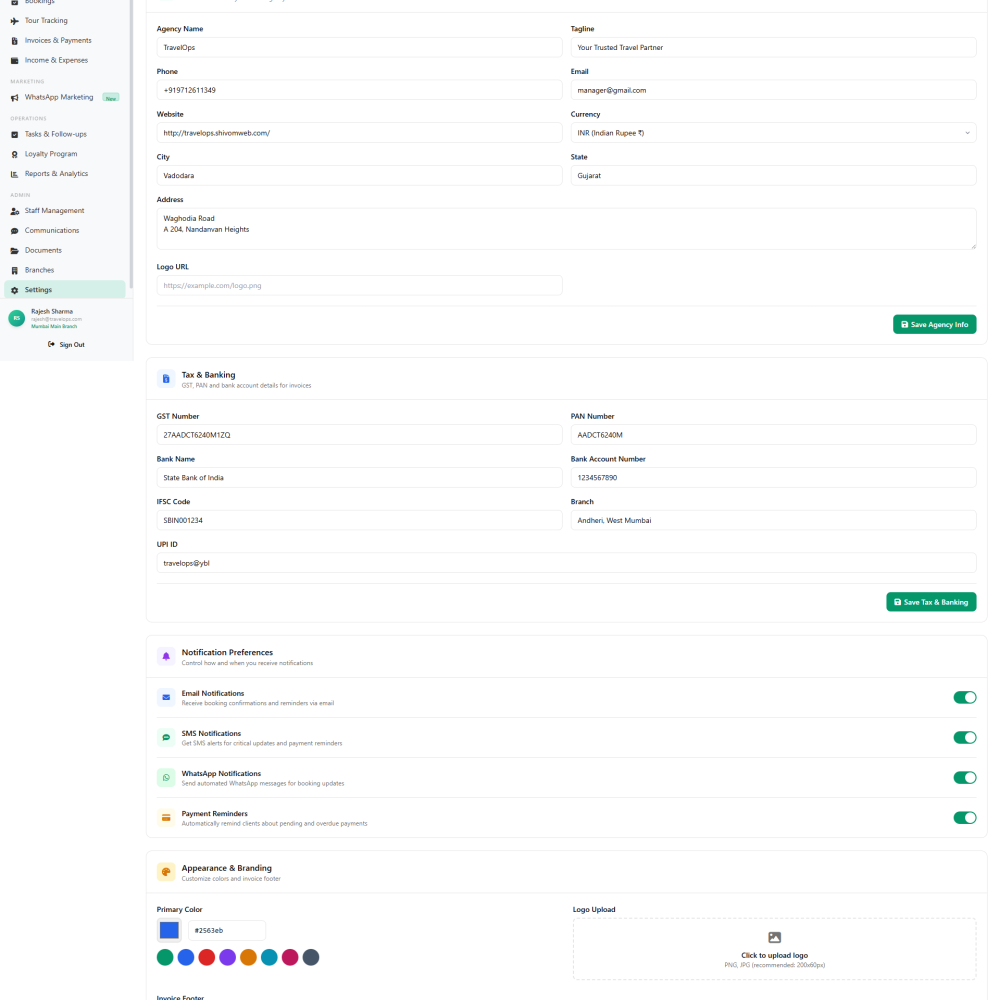1000x1000 pixels.
Task: Go to Loyalty Program page
Action: [64, 154]
